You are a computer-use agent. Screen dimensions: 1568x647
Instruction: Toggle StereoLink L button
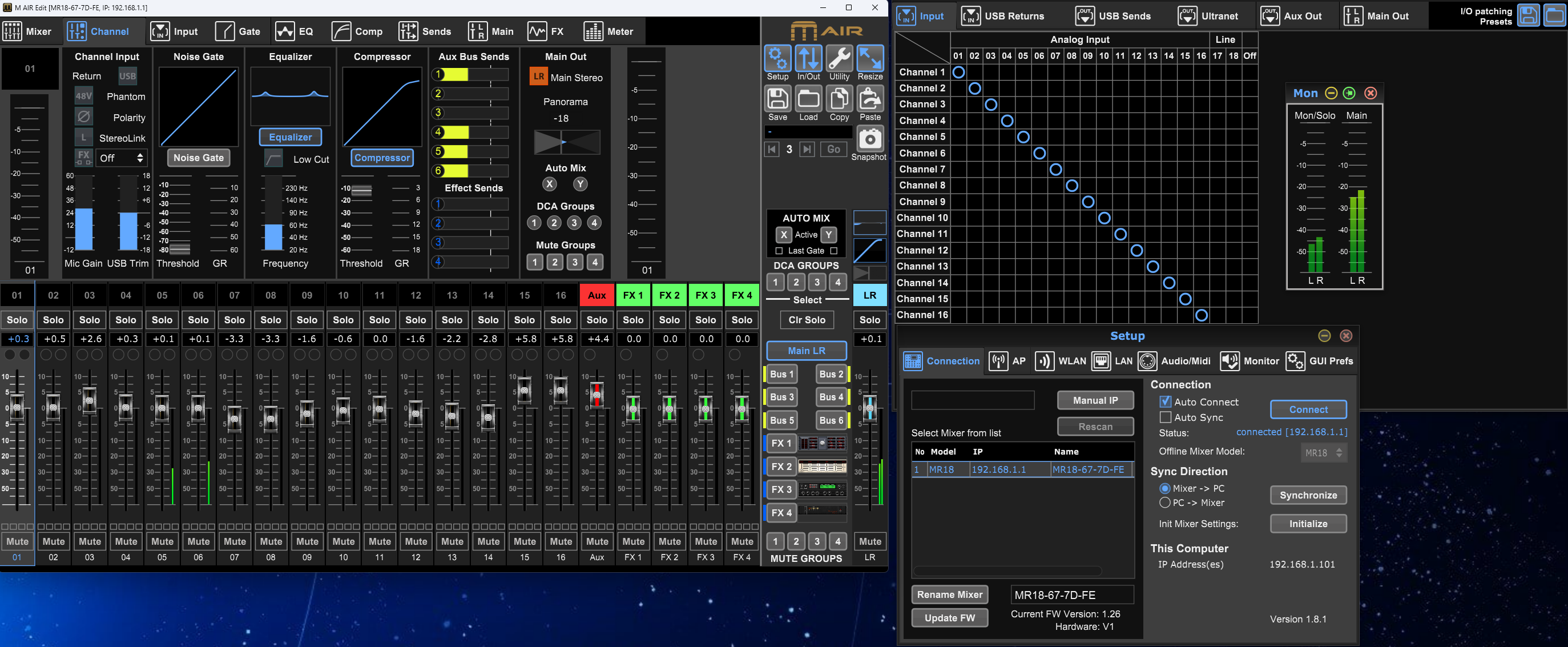[x=84, y=138]
